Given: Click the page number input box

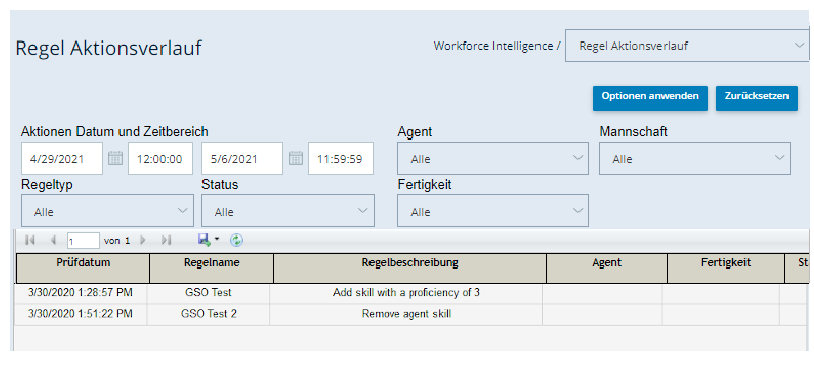Looking at the screenshot, I should tap(83, 241).
